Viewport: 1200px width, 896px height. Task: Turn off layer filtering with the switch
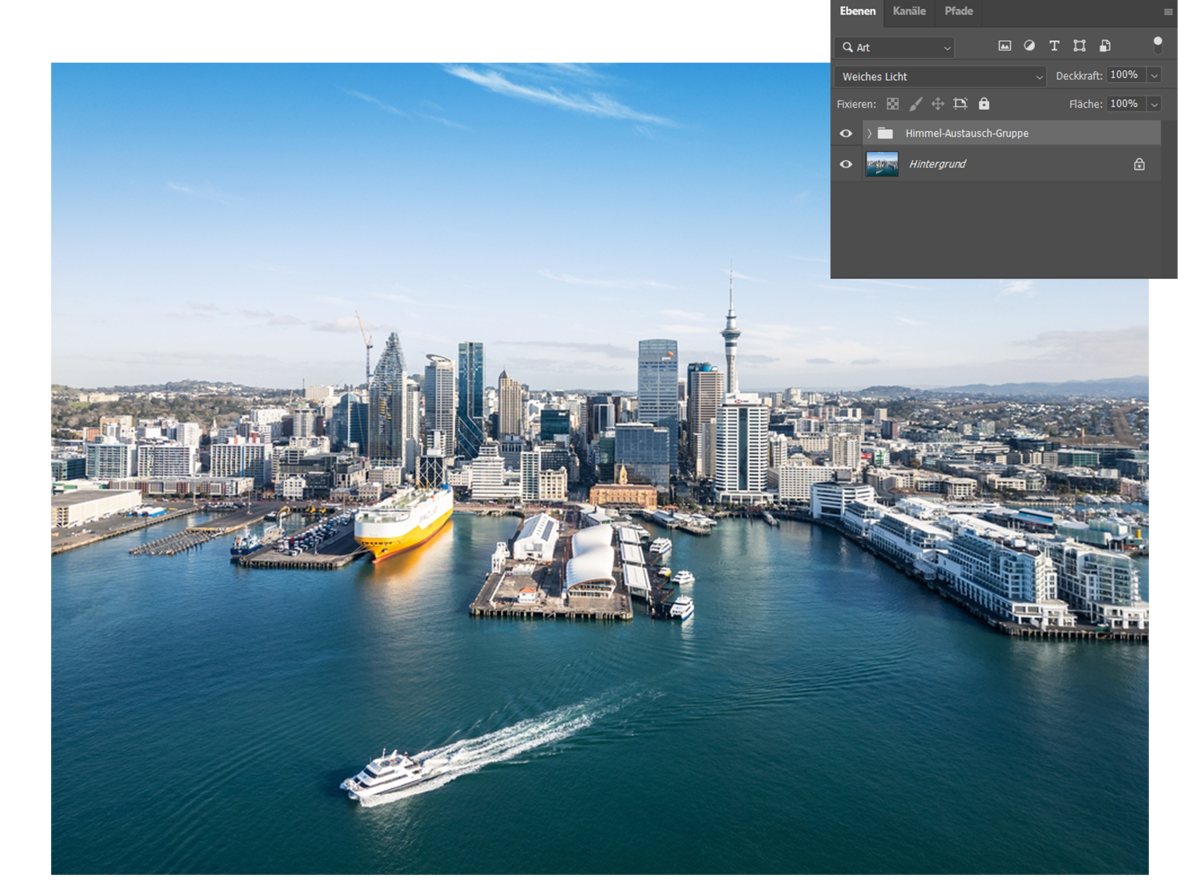coord(1157,43)
